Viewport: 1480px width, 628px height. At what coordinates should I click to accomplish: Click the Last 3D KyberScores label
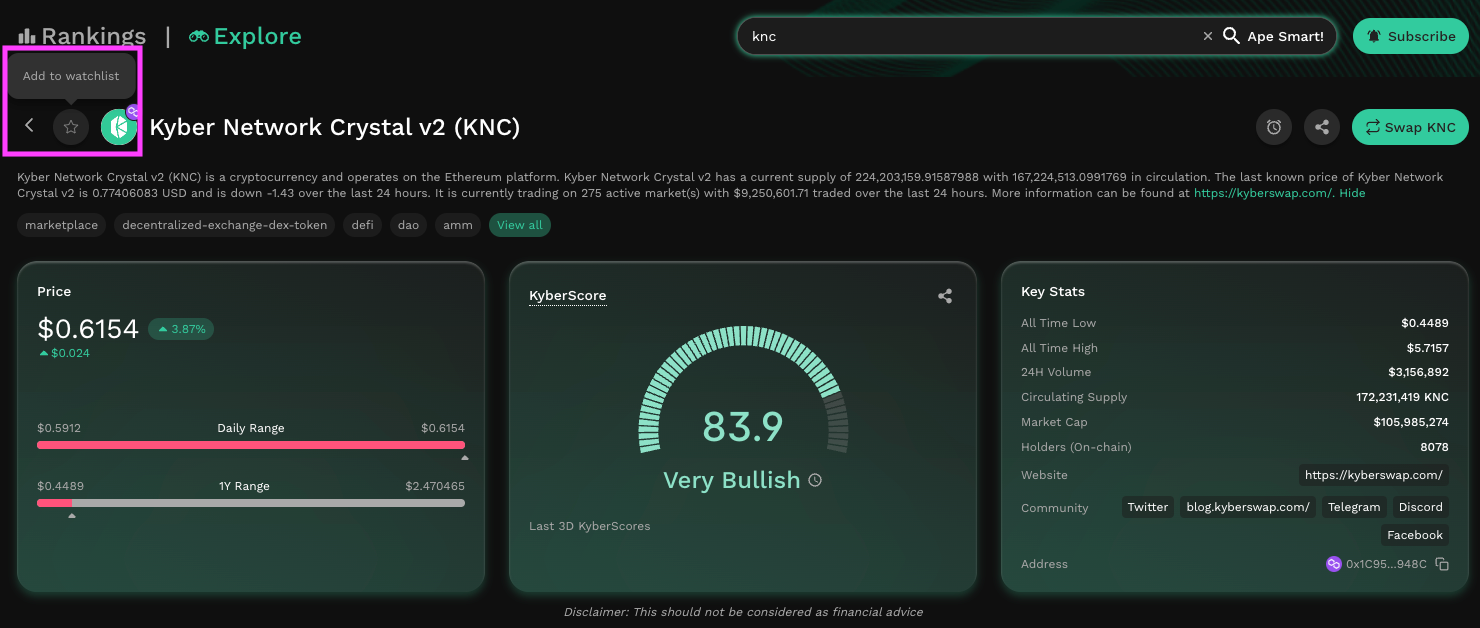click(x=589, y=526)
